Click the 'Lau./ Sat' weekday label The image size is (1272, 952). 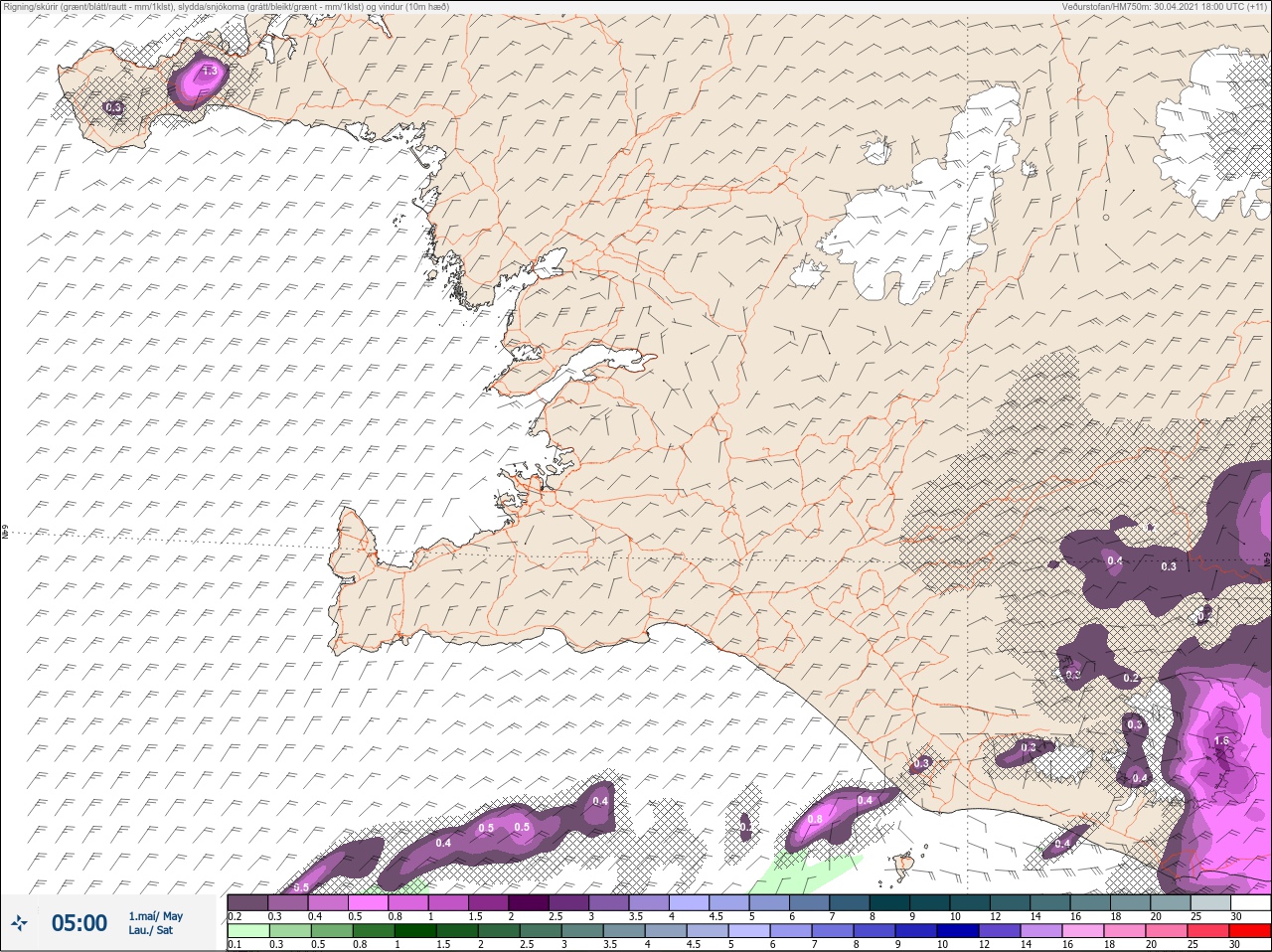point(150,930)
